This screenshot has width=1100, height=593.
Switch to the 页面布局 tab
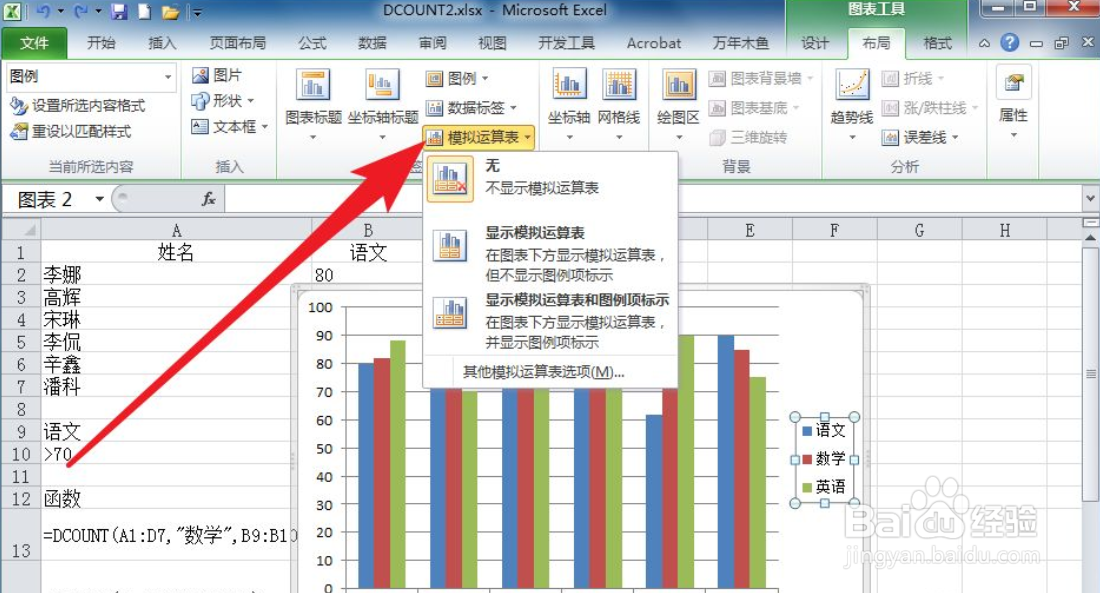click(x=238, y=44)
